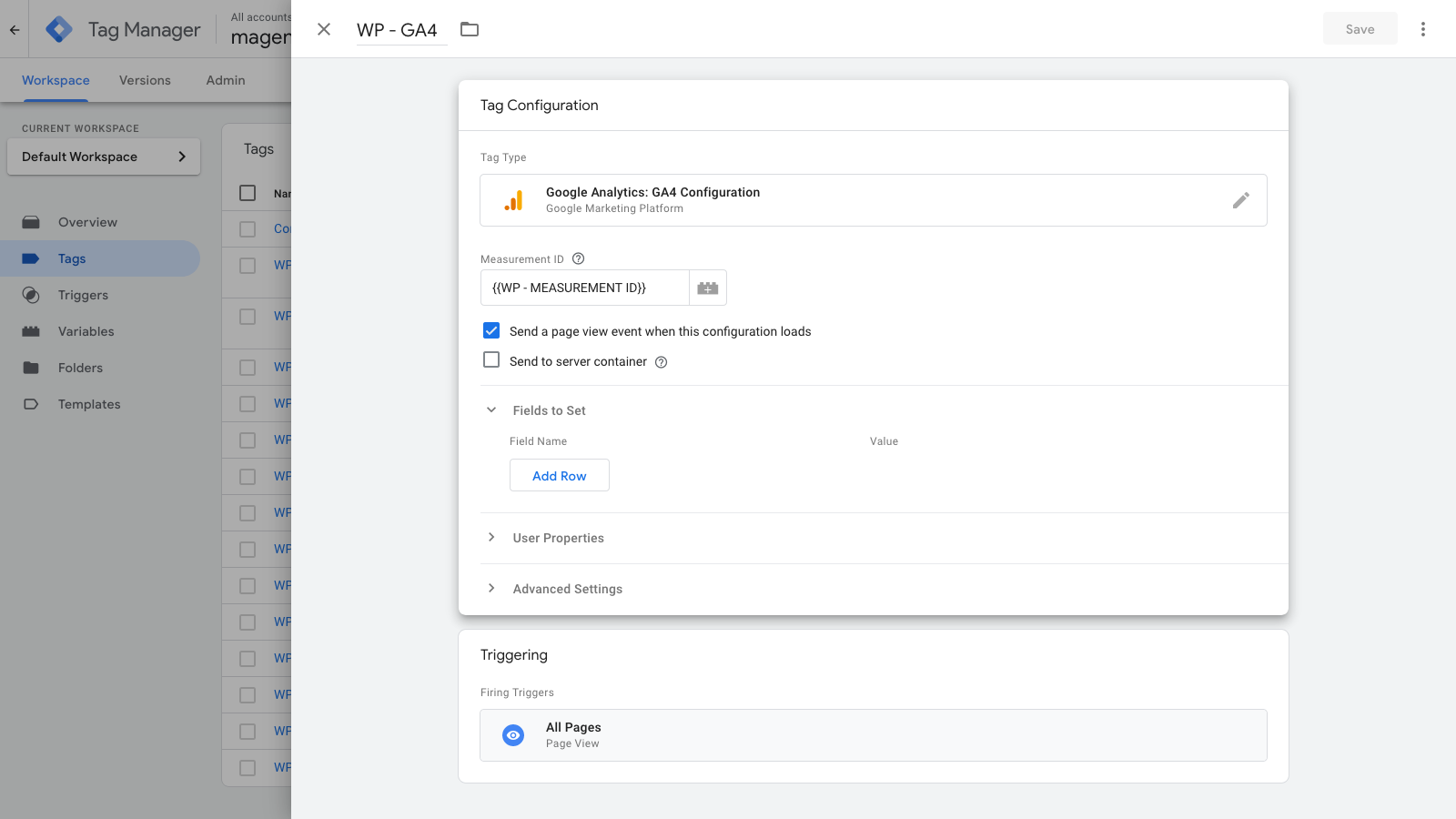Click the Google Analytics bar chart icon
This screenshot has height=819, width=1456.
(514, 200)
